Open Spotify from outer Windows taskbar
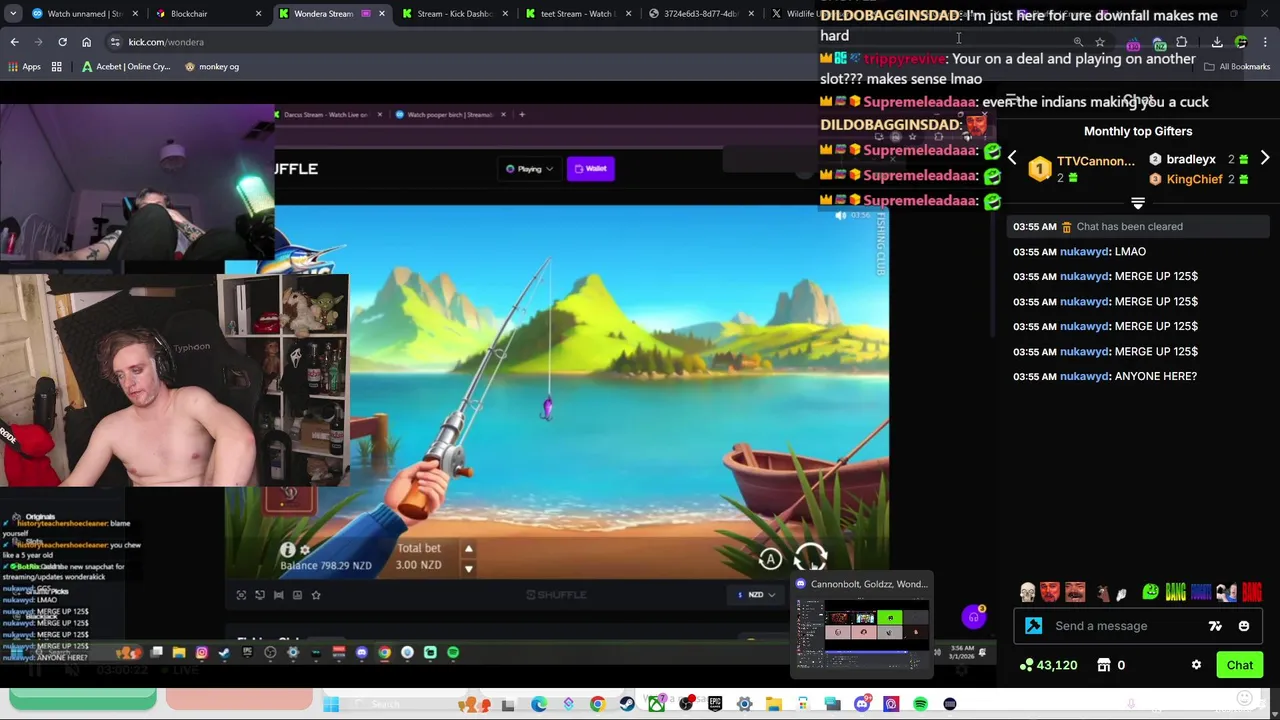Image resolution: width=1280 pixels, height=720 pixels. [920, 704]
